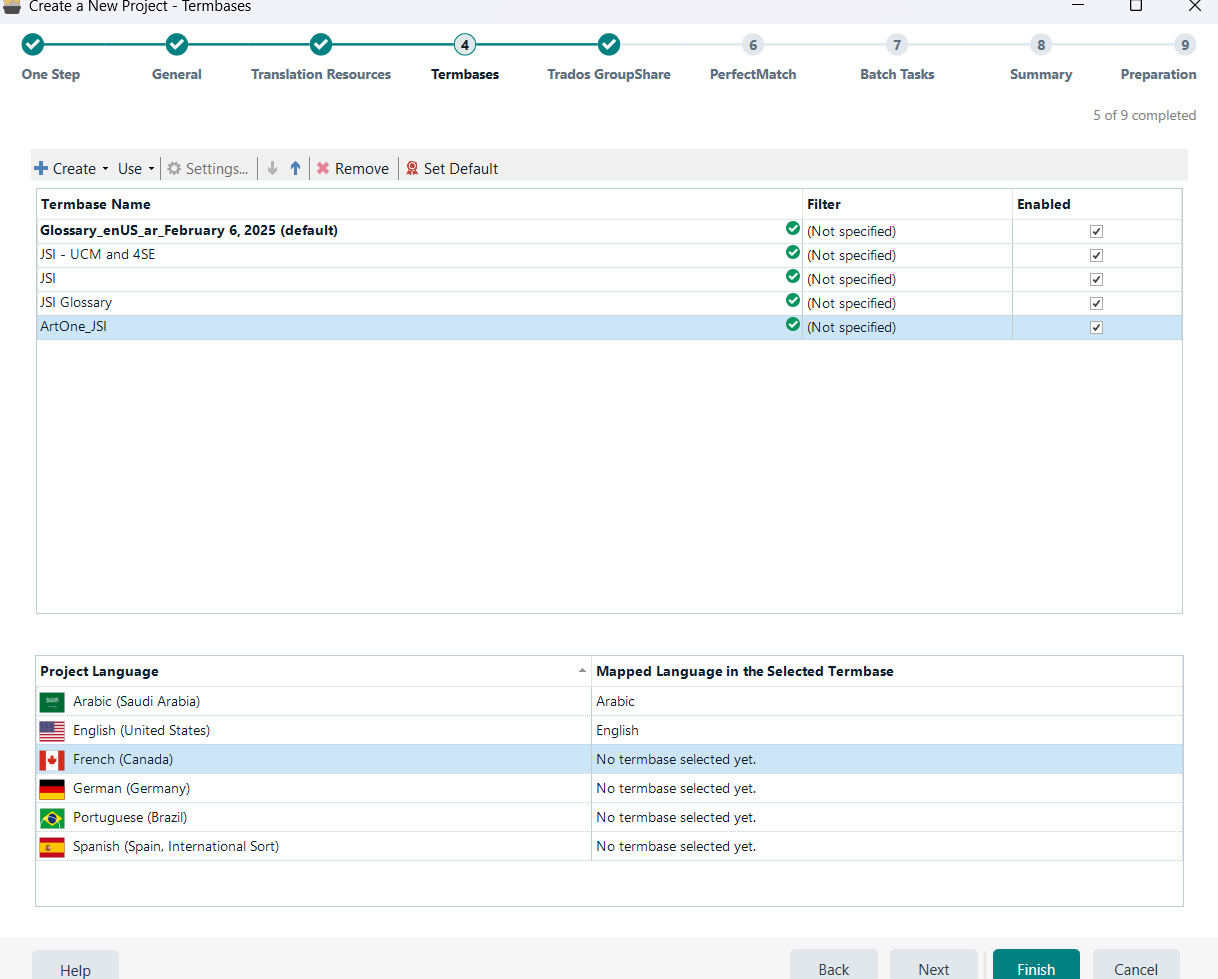Click the Saudi Arabia flag icon
This screenshot has height=979, width=1218.
point(52,702)
